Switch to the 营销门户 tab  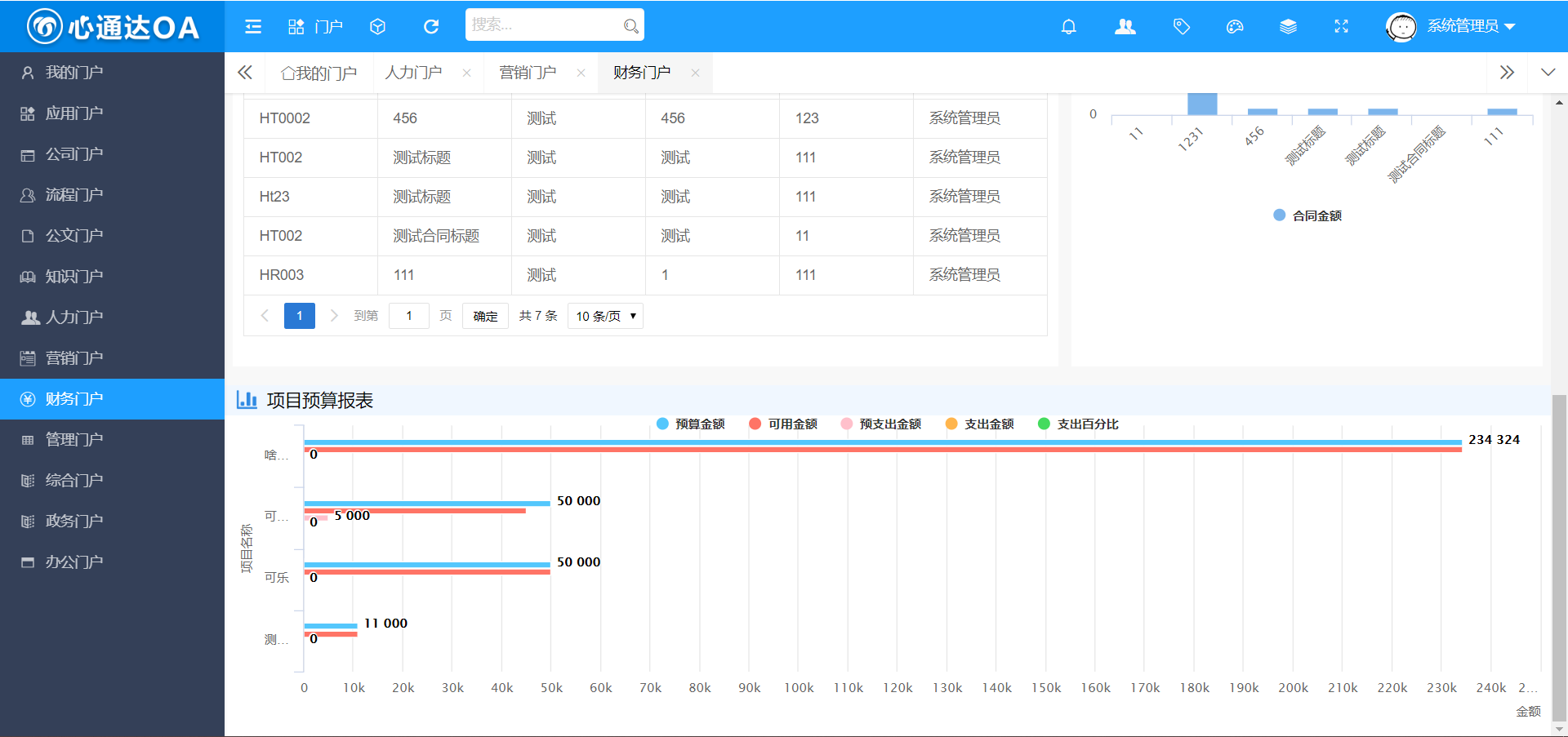[528, 73]
